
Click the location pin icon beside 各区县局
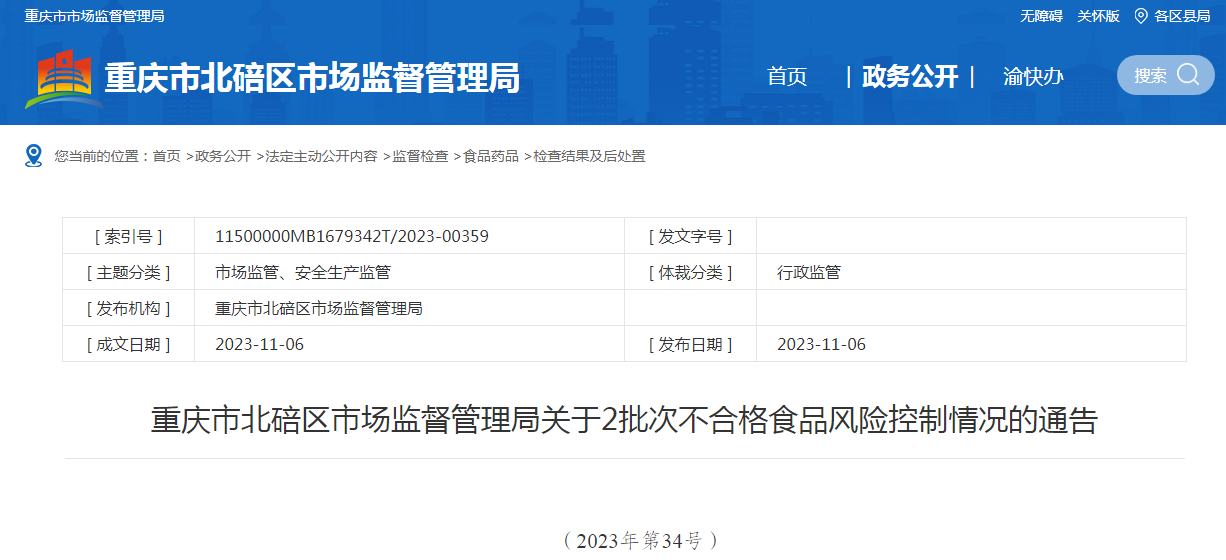tap(1140, 16)
